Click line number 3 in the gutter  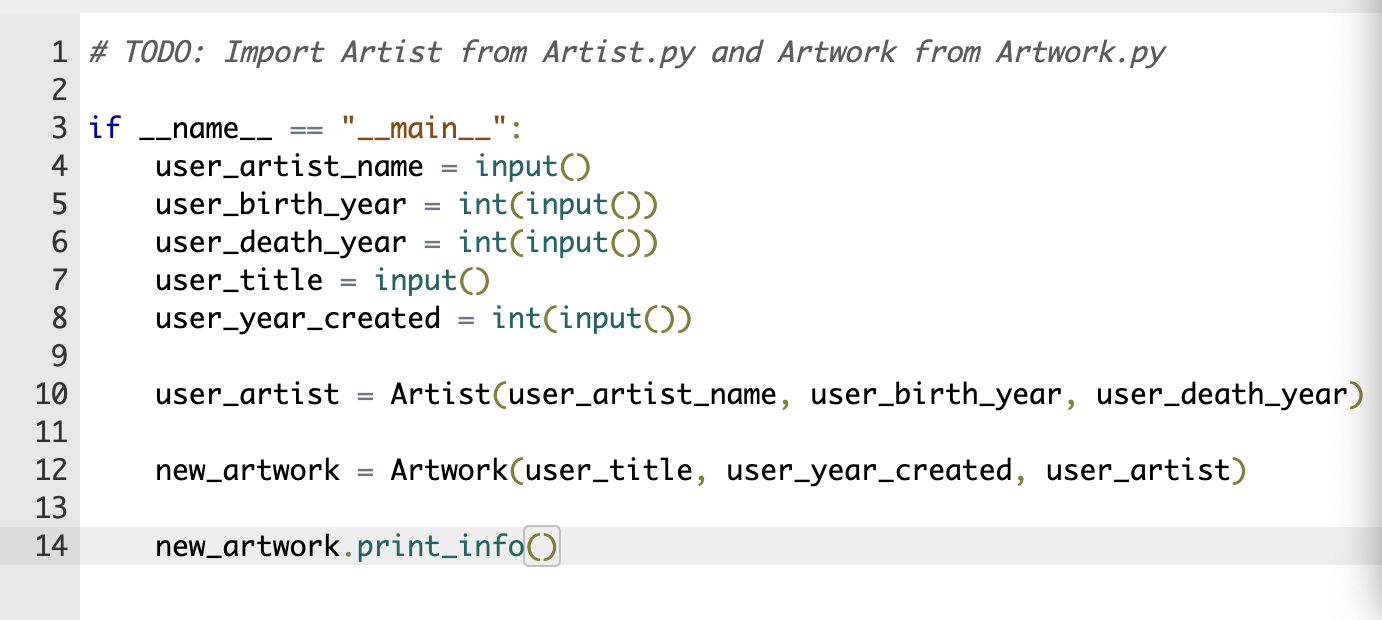(x=57, y=128)
